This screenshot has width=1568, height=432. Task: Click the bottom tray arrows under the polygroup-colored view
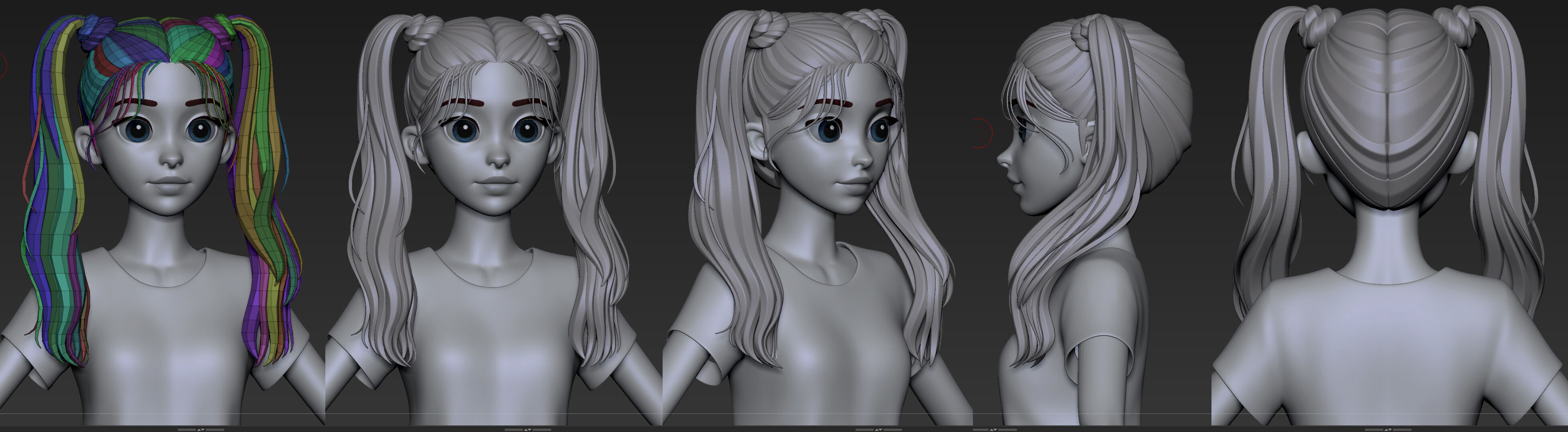(201, 430)
